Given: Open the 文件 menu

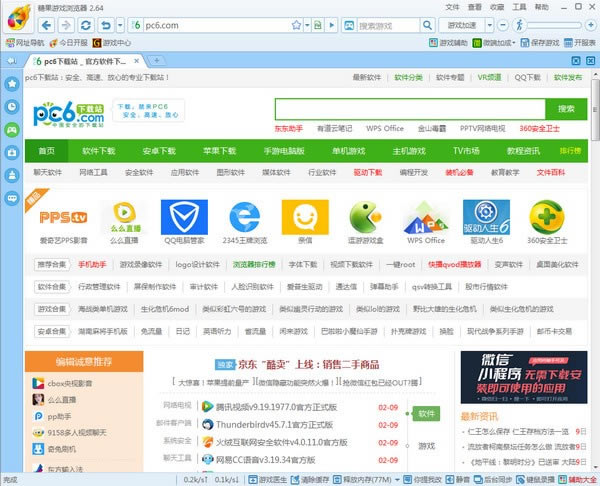Looking at the screenshot, I should 452,7.
